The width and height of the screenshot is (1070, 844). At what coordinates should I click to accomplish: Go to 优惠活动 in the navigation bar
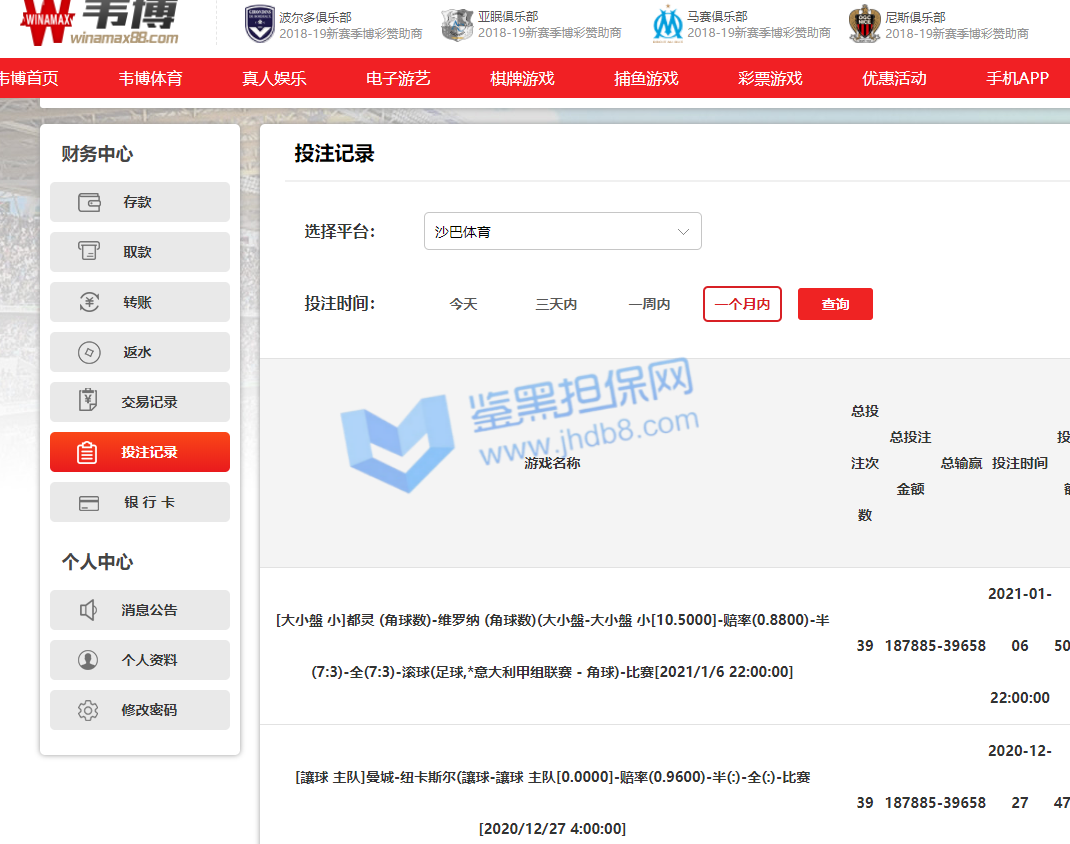tap(894, 78)
